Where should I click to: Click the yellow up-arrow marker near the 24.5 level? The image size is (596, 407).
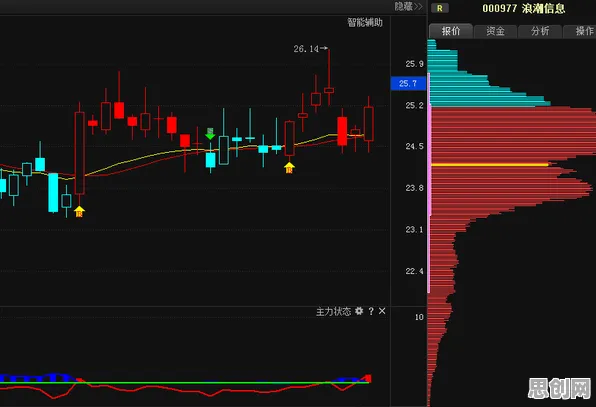289,168
